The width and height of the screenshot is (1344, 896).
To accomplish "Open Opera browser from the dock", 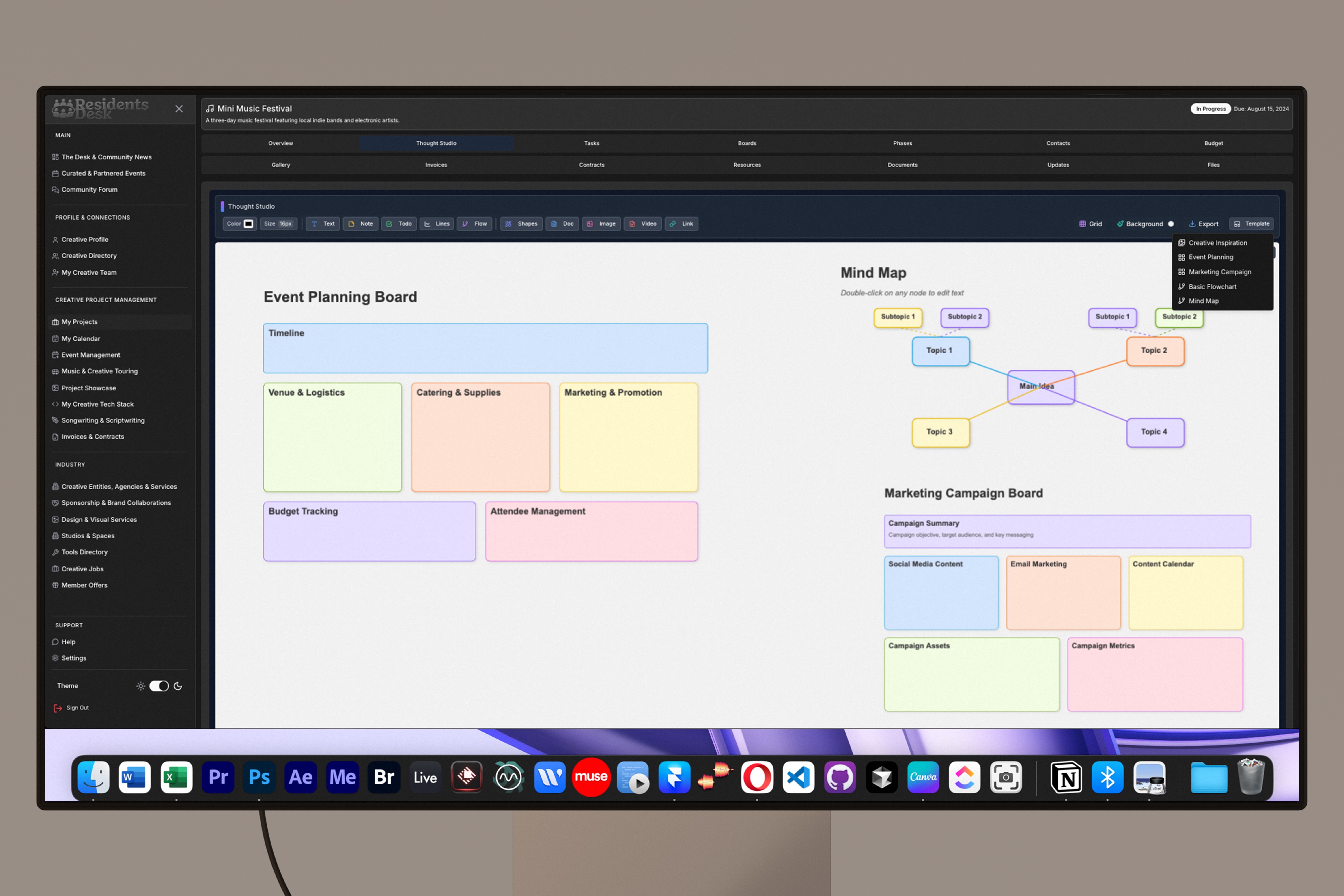I will [757, 777].
